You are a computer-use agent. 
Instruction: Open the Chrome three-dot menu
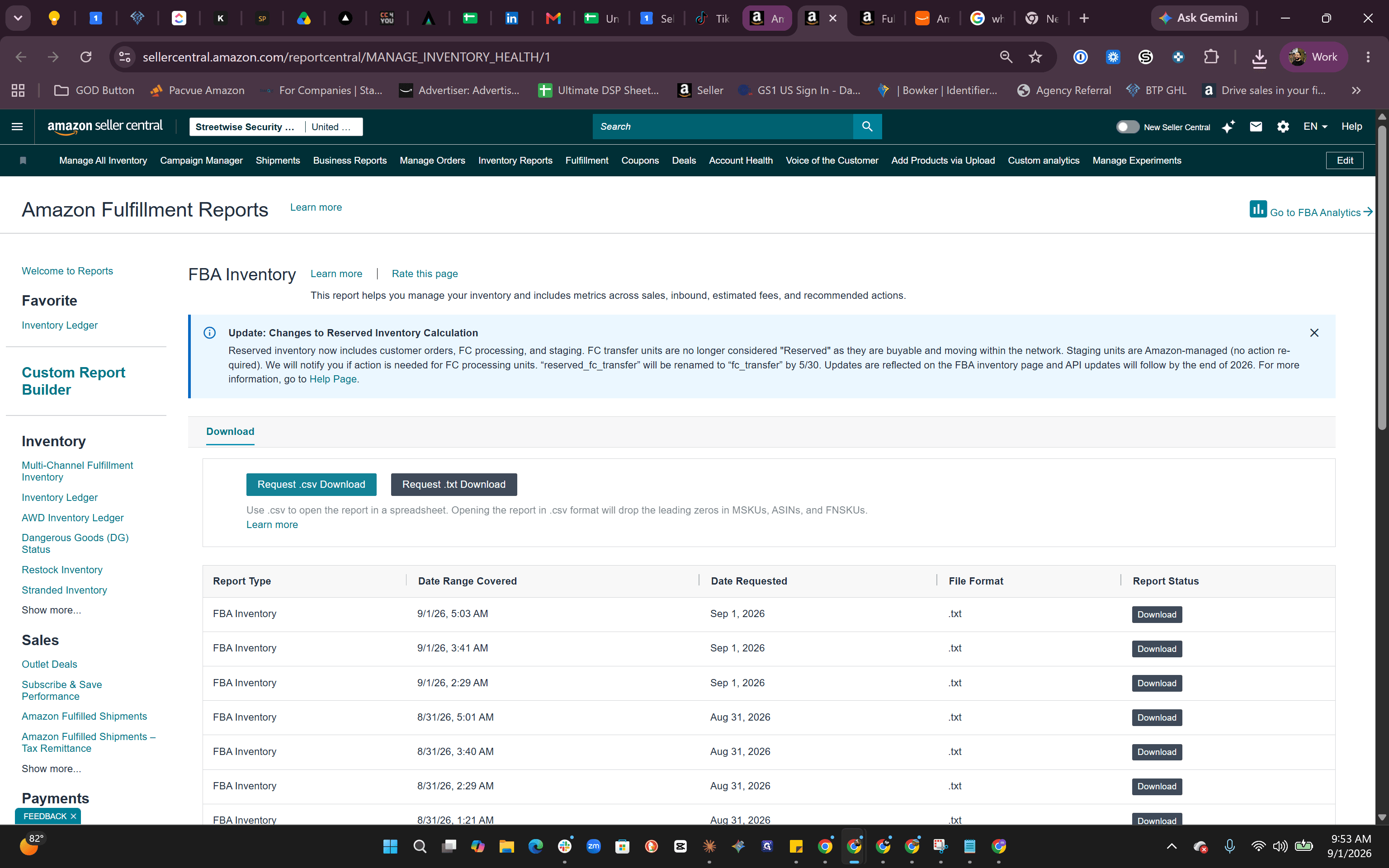tap(1368, 57)
